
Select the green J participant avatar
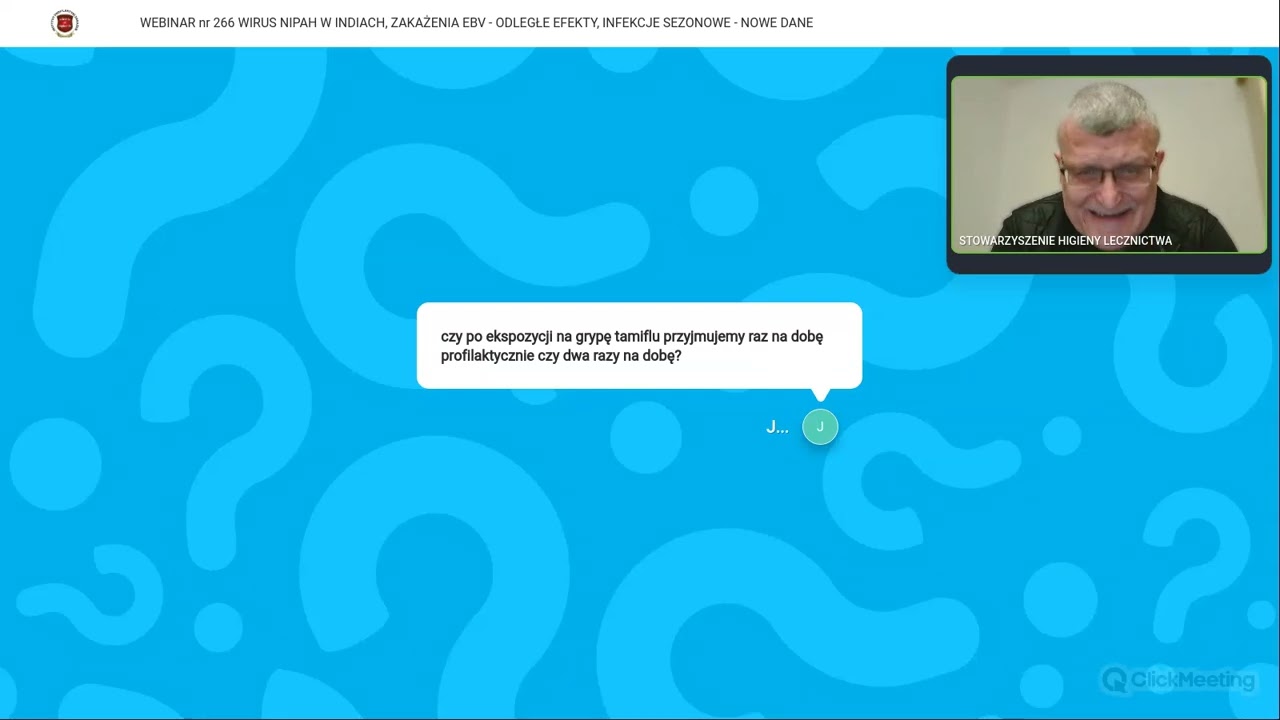pyautogui.click(x=820, y=427)
